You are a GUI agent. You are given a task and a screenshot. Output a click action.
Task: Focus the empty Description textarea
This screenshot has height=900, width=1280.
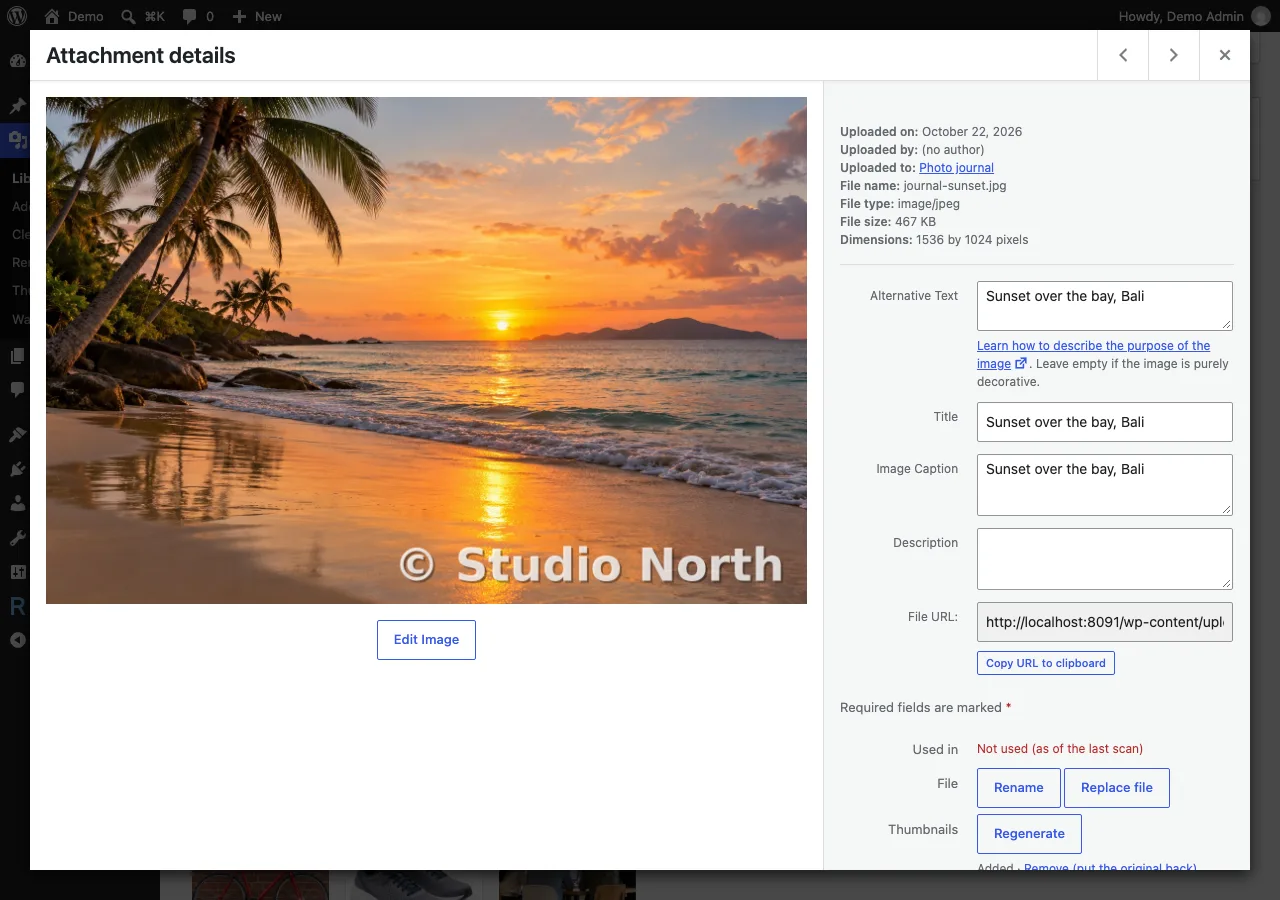pos(1105,559)
